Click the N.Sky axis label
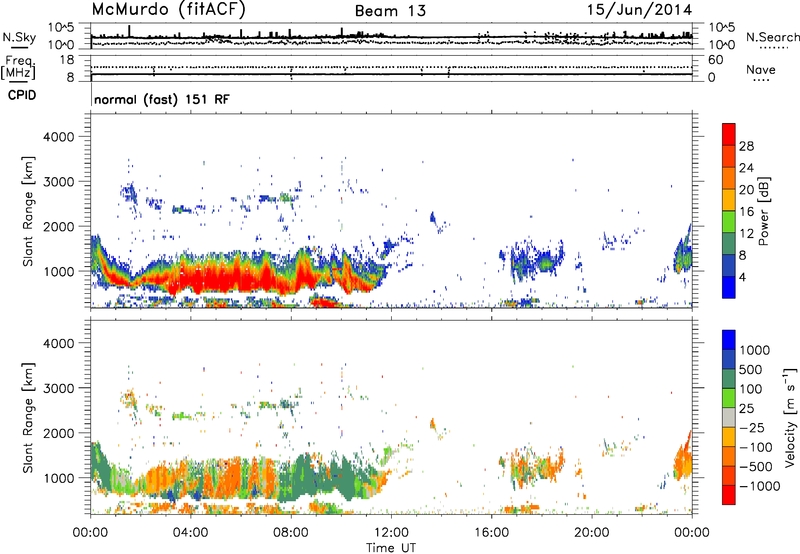 [x=19, y=37]
